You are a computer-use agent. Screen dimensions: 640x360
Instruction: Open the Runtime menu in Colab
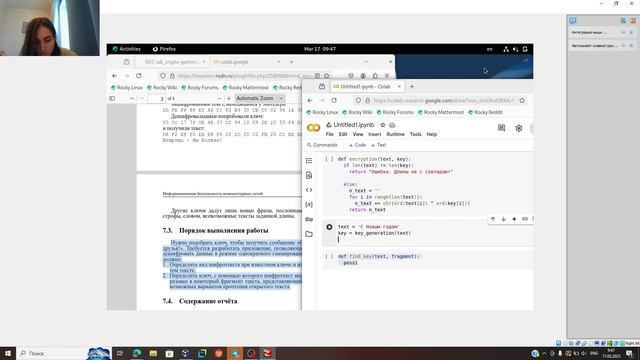click(395, 134)
